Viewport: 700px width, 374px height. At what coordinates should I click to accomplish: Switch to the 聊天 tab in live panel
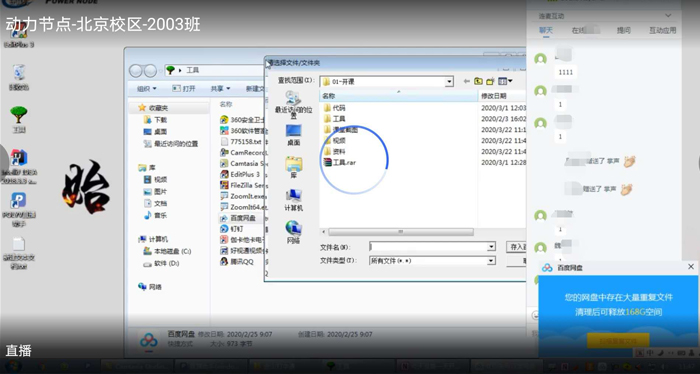click(x=546, y=30)
